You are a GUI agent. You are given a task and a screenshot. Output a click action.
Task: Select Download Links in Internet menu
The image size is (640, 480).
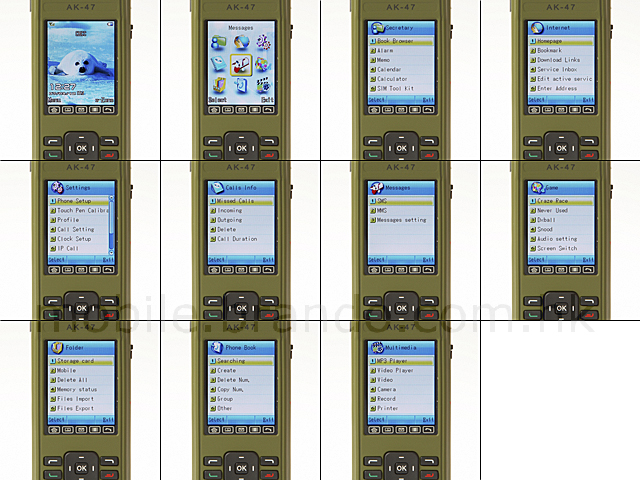tap(558, 60)
